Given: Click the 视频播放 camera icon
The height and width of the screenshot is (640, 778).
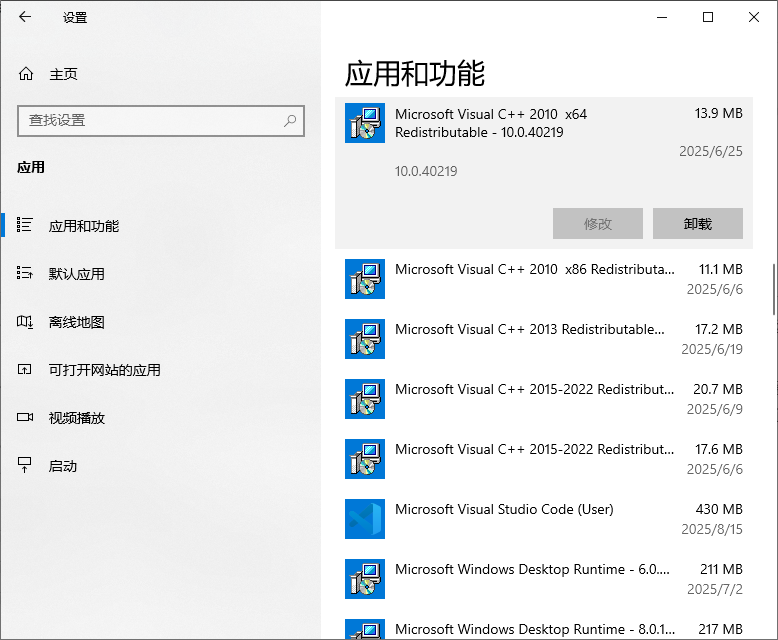Looking at the screenshot, I should pyautogui.click(x=25, y=417).
